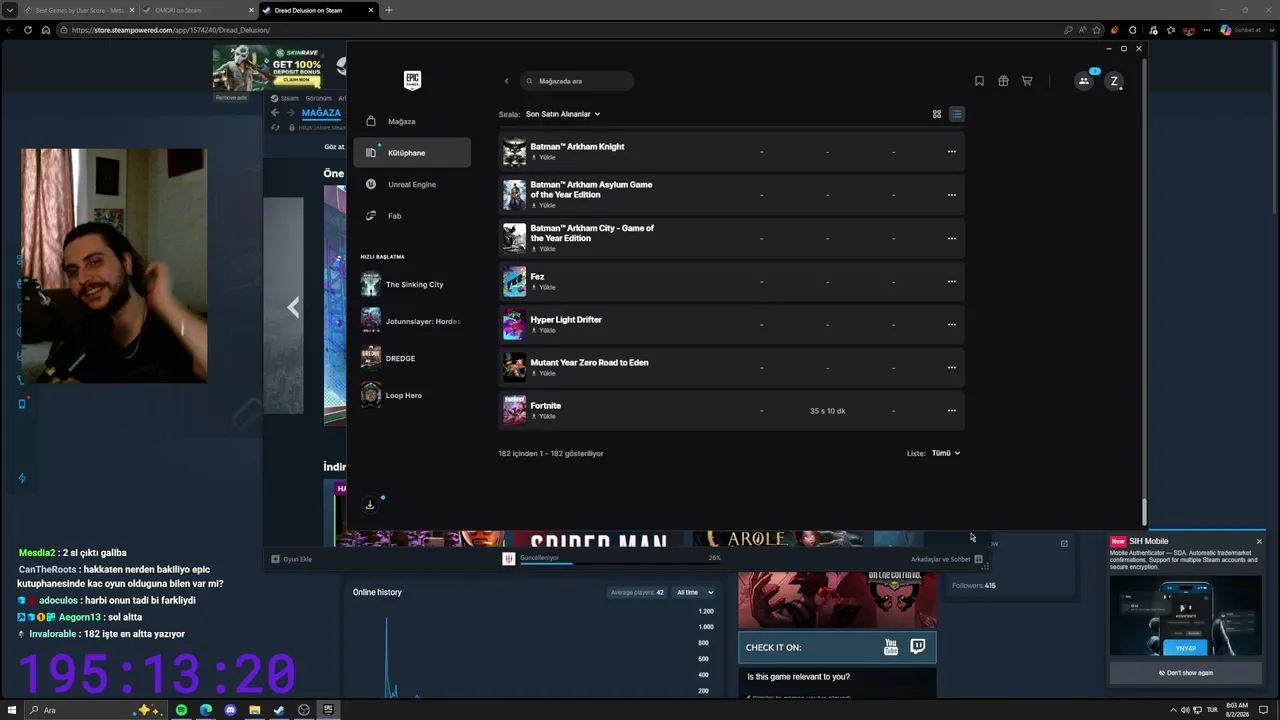Reload the browser page
The width and height of the screenshot is (1280, 720).
[28, 30]
